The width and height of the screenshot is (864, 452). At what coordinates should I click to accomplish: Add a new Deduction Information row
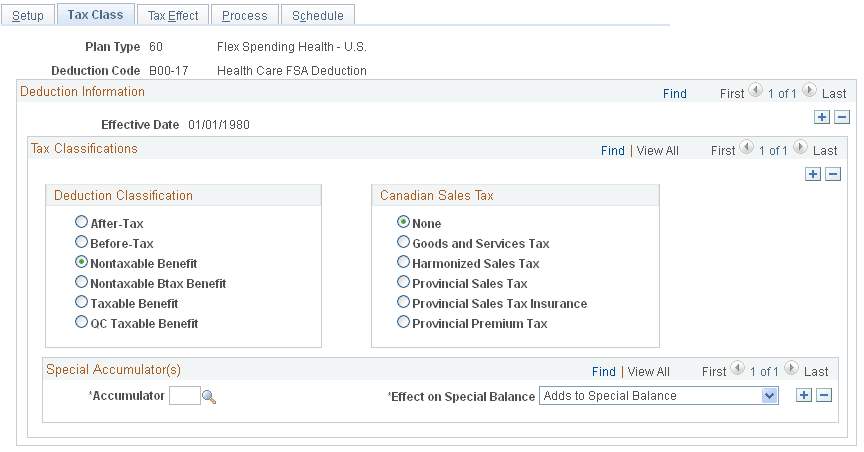[822, 117]
